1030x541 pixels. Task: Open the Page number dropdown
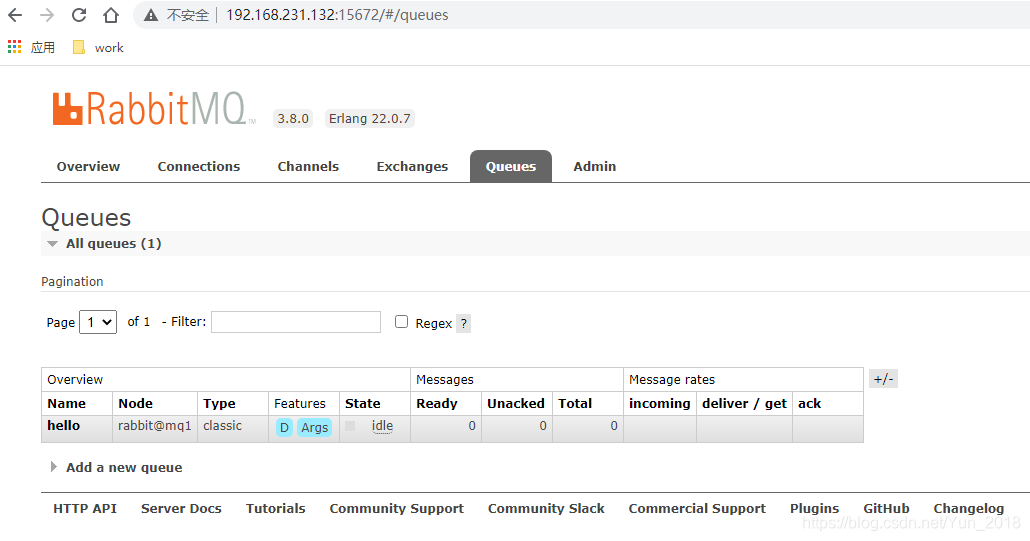tap(98, 322)
